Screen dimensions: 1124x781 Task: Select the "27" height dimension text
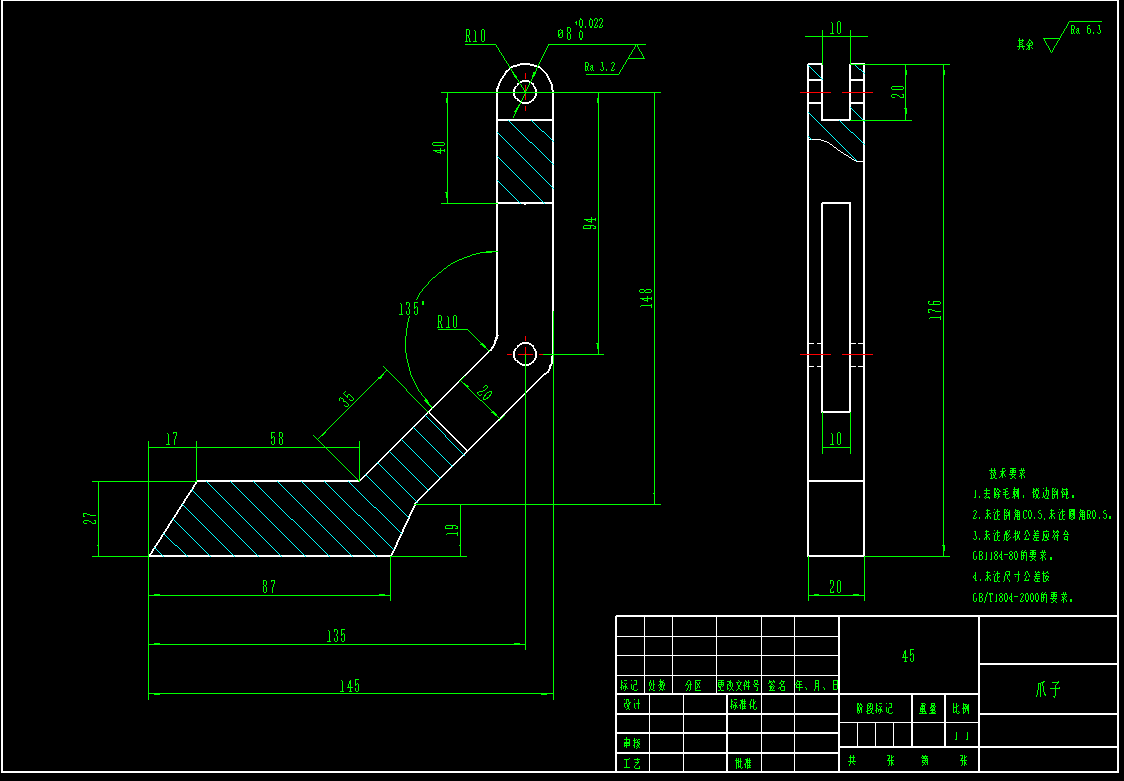click(x=90, y=519)
